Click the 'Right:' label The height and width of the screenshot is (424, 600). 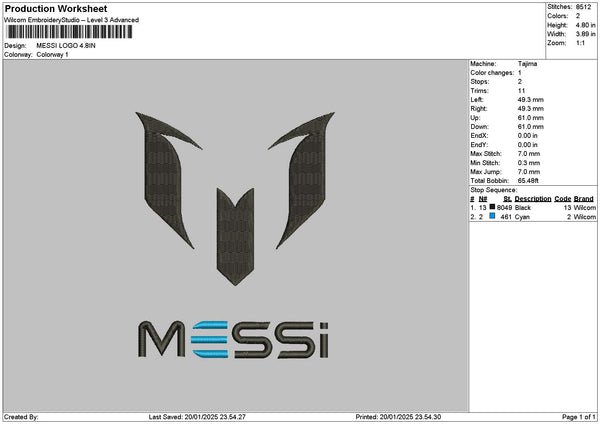[x=479, y=109]
